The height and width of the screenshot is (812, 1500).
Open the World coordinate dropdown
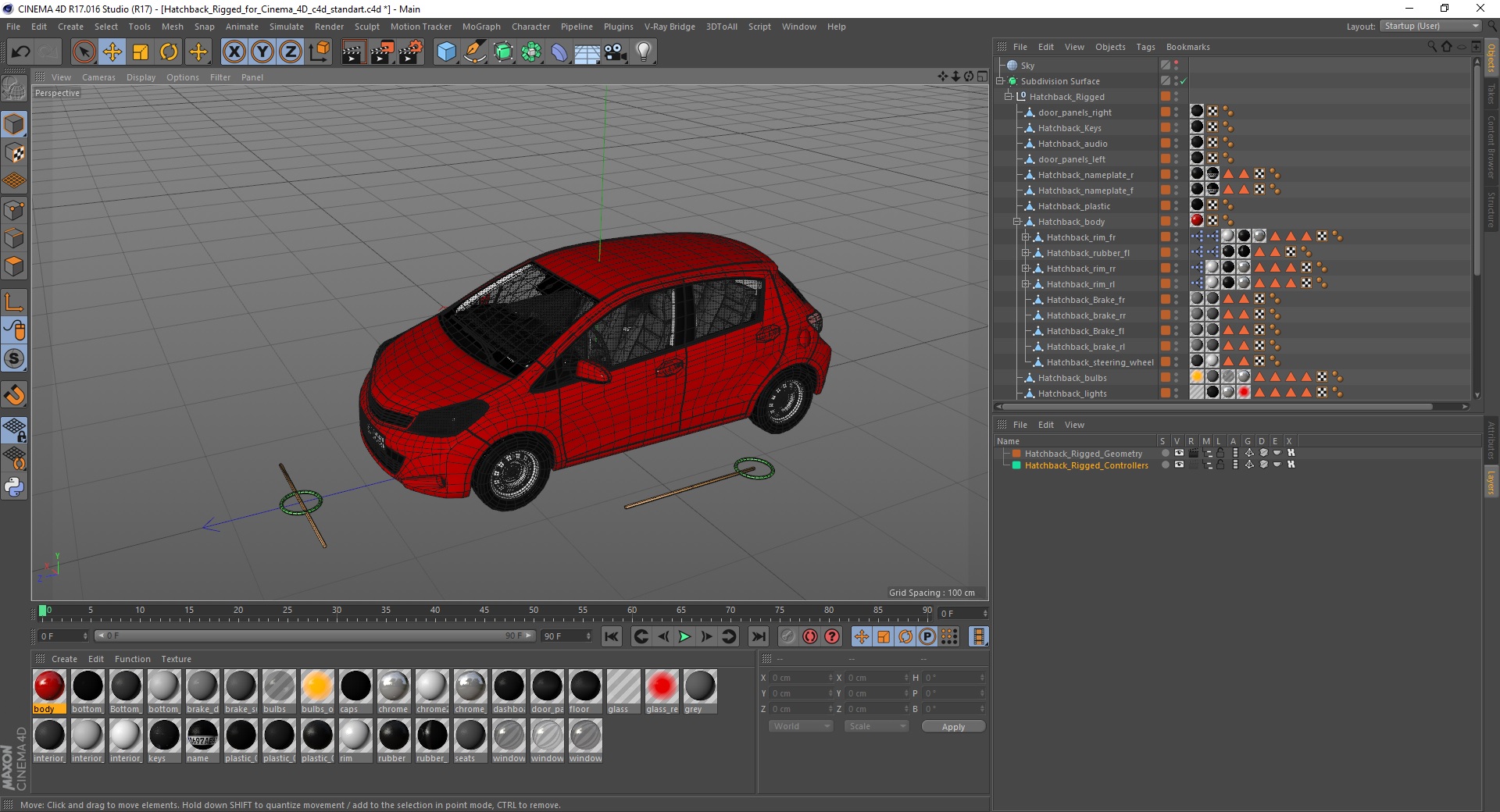(801, 726)
